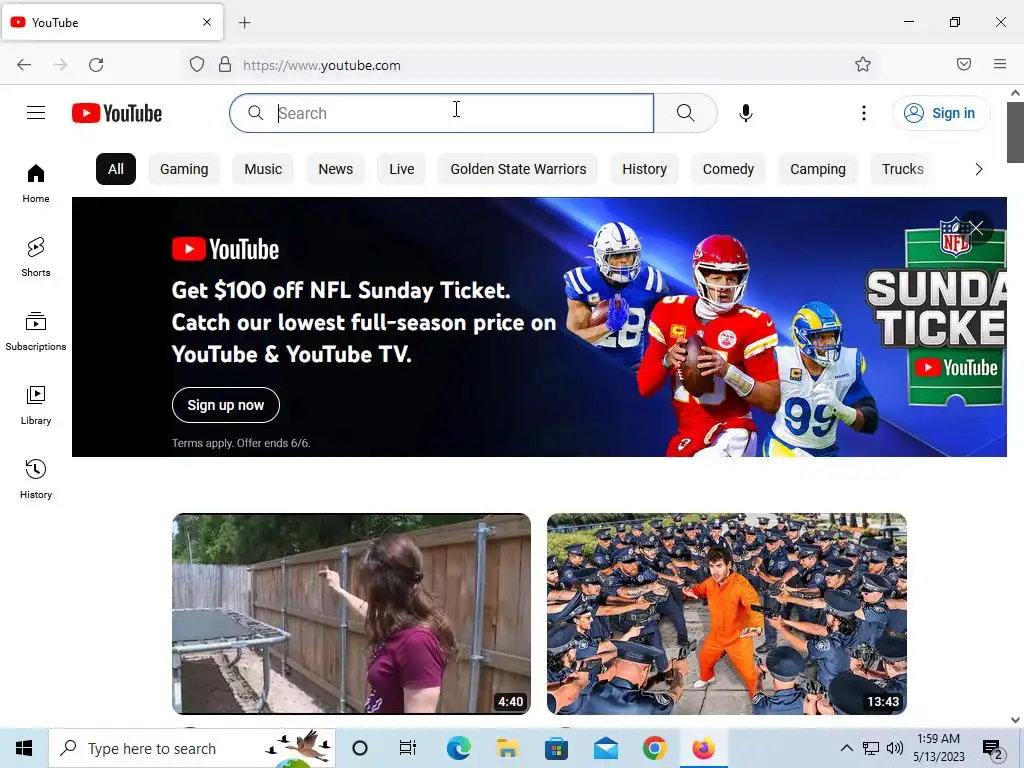Image resolution: width=1024 pixels, height=768 pixels.
Task: Select the Golden State Warriors chip
Action: coord(519,169)
